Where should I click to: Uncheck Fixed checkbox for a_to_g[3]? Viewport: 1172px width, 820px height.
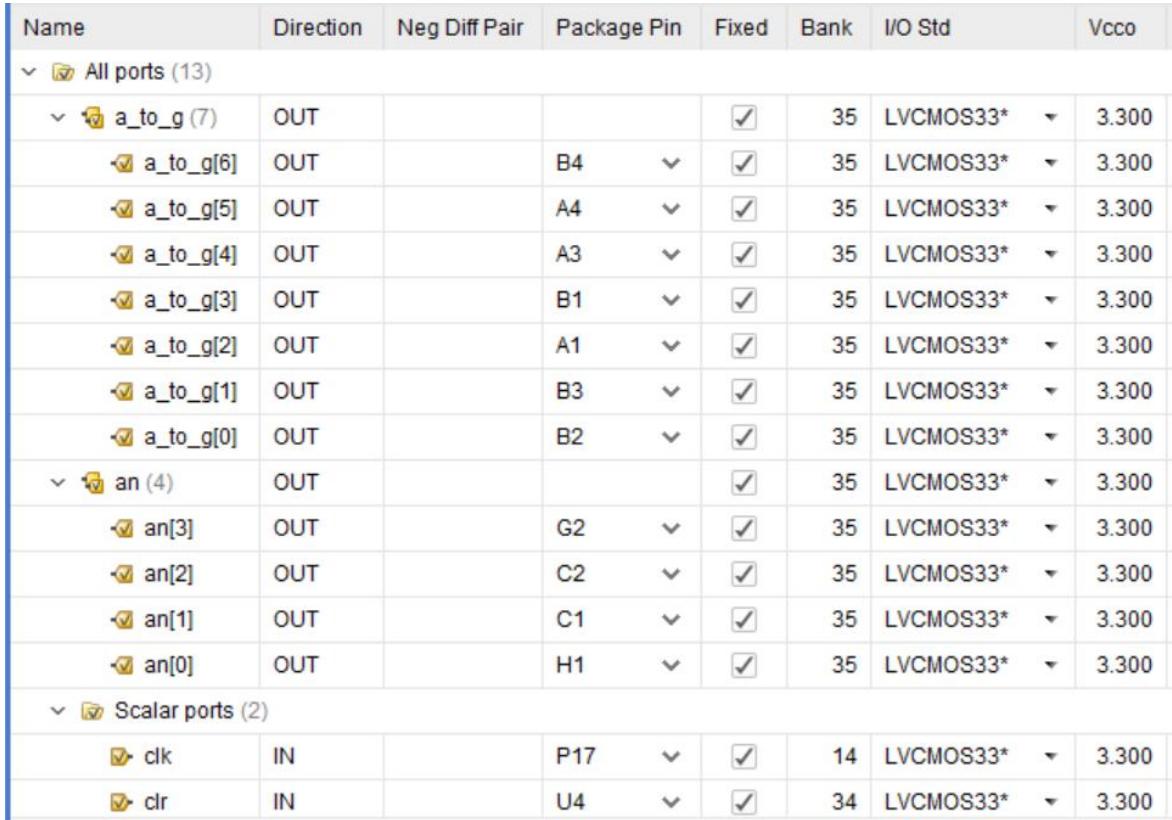(741, 300)
